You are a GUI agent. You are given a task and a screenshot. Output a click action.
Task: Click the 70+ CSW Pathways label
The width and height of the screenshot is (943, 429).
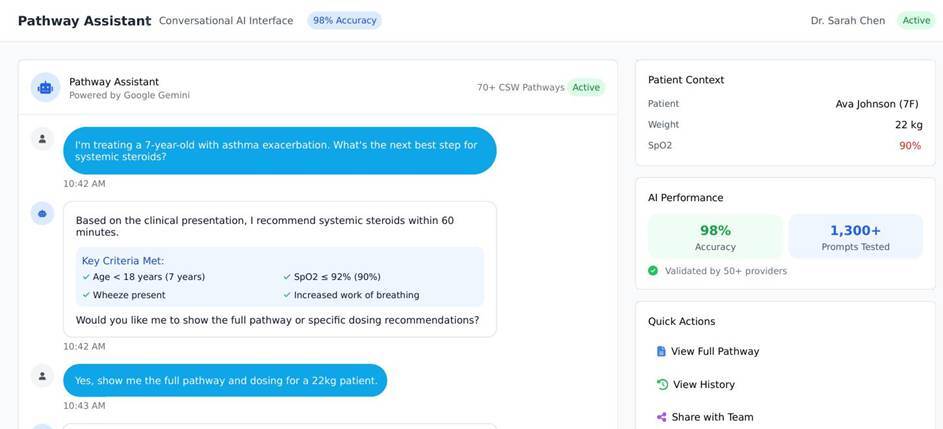click(x=521, y=88)
